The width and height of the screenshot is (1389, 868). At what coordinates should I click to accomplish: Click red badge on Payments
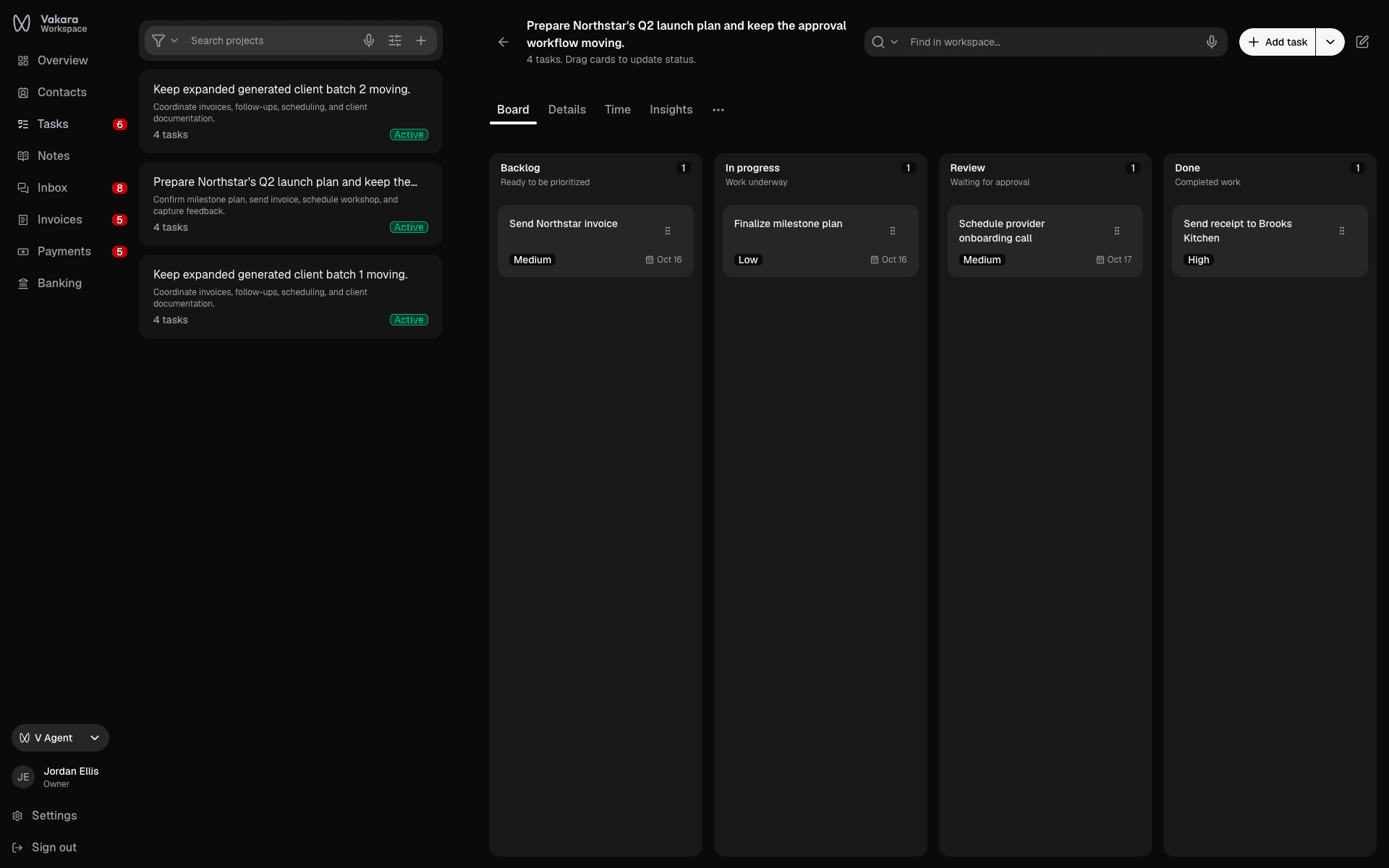pos(120,252)
